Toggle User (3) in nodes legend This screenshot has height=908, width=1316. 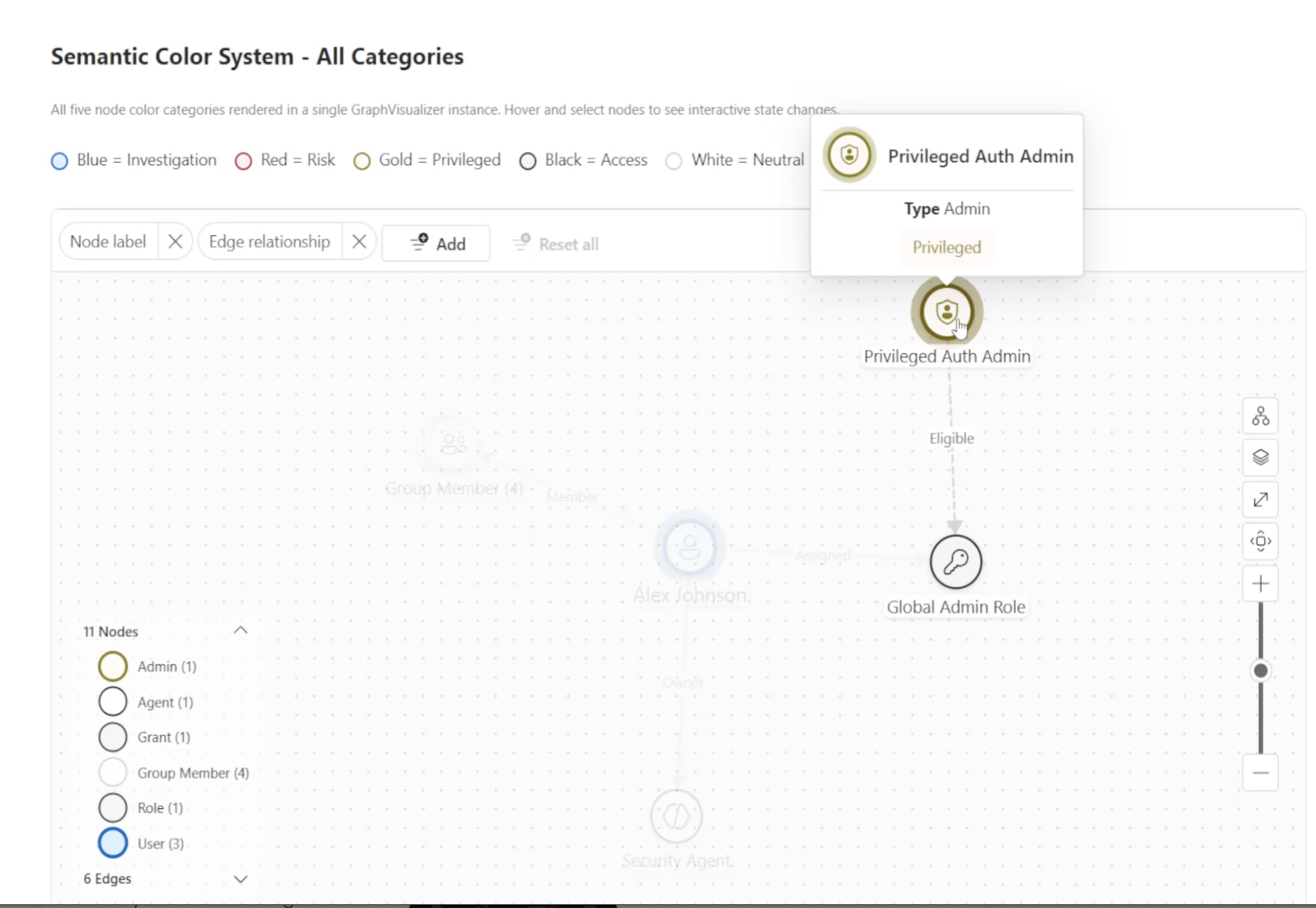(x=142, y=843)
